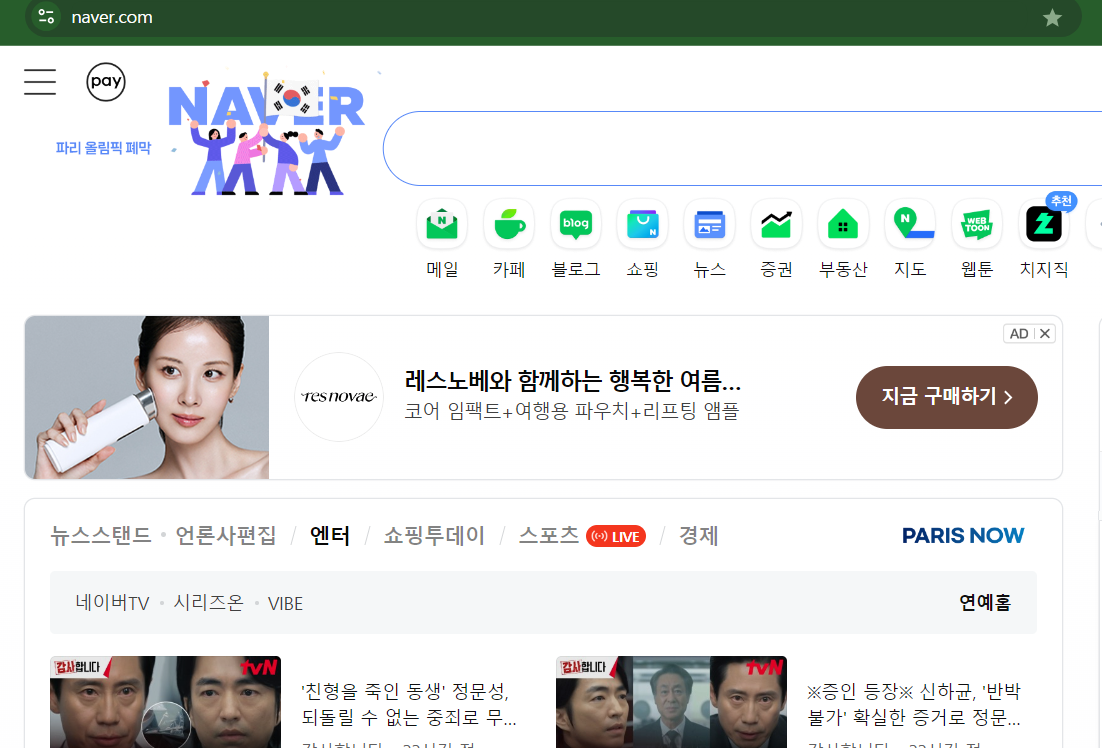Click 지금 구매하기 button
The height and width of the screenshot is (748, 1102).
(947, 397)
